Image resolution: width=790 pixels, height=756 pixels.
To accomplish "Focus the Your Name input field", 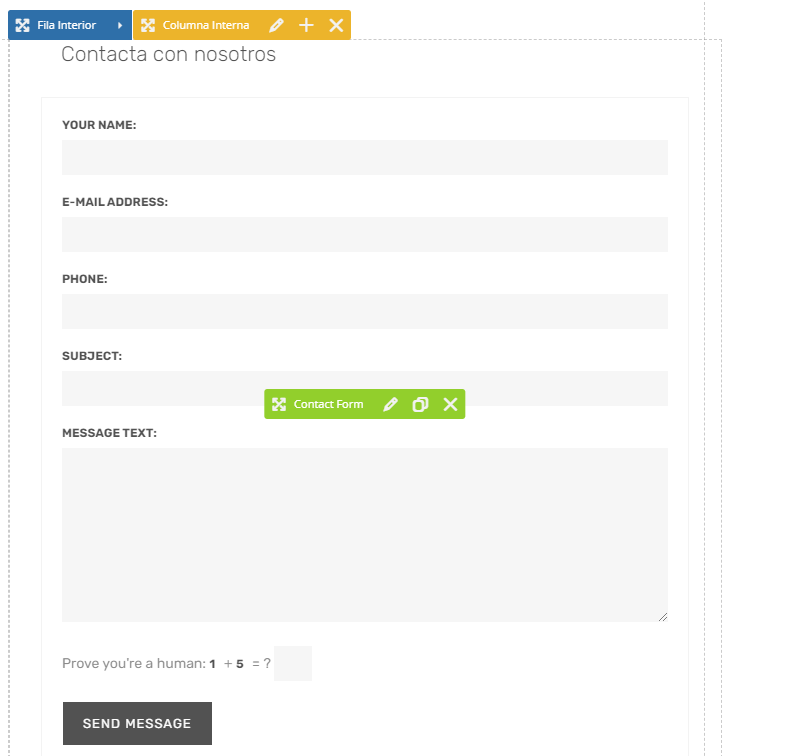I will (365, 158).
